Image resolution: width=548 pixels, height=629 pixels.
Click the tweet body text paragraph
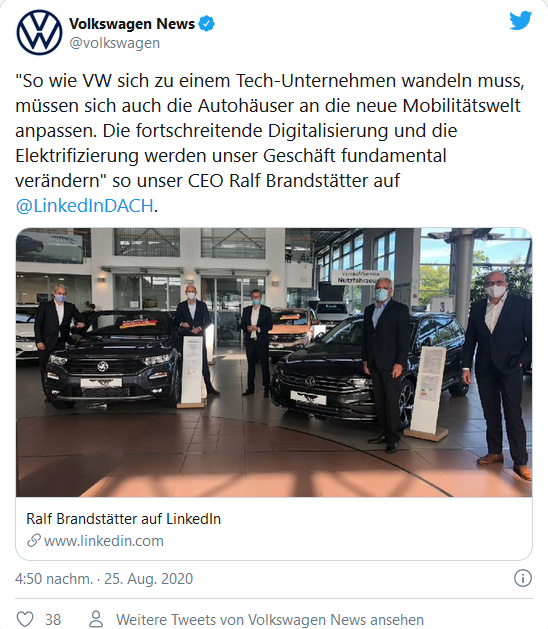coord(270,143)
